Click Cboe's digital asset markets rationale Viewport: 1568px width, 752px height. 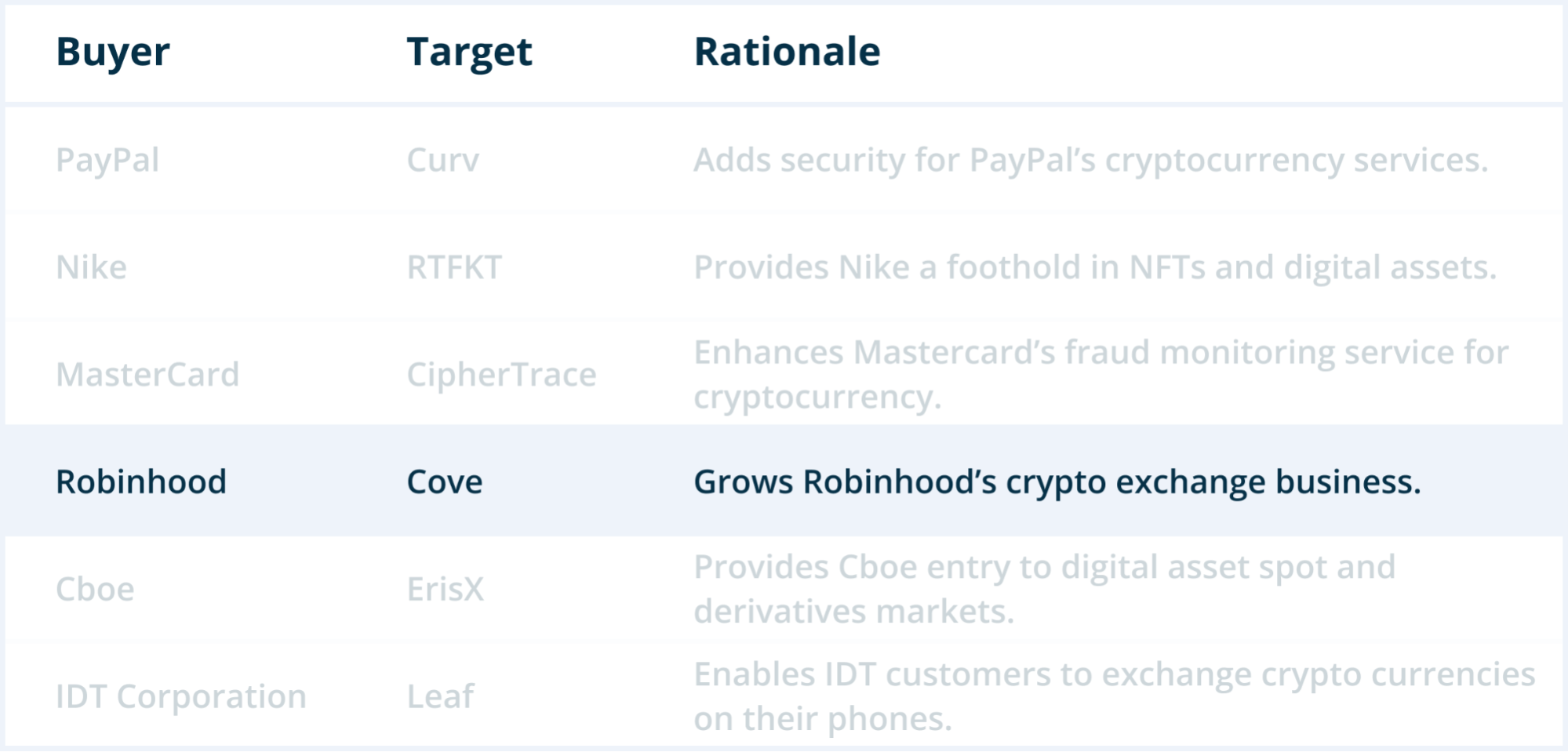pyautogui.click(x=1044, y=589)
